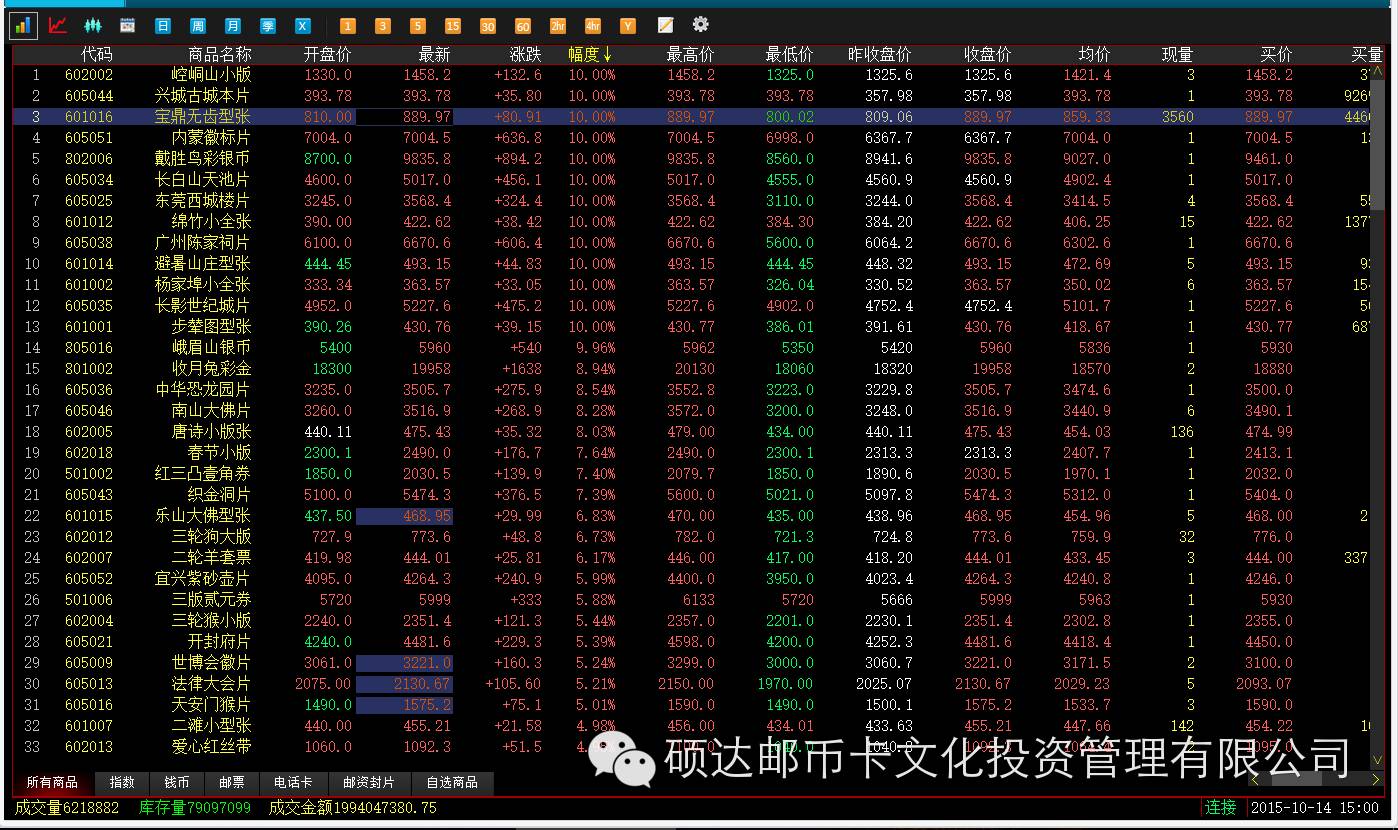Select row 乐山大佛型张
The image size is (1398, 830).
691,516
